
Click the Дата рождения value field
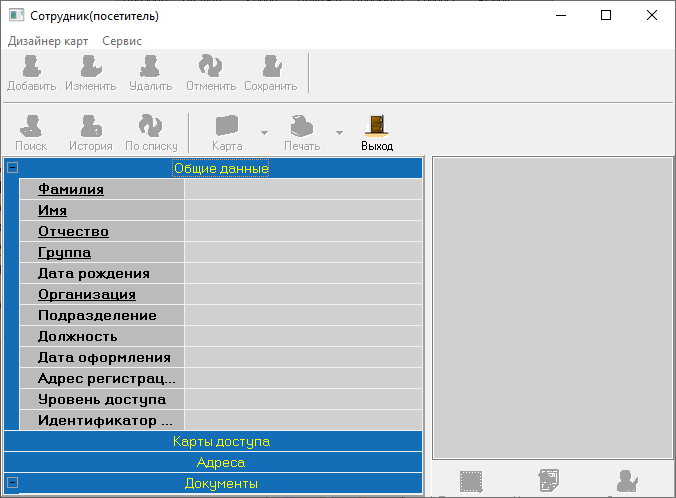303,273
